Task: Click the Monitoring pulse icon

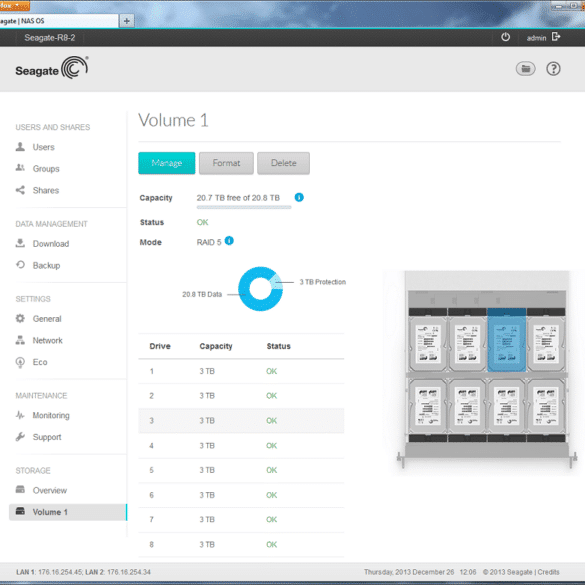Action: coord(20,415)
